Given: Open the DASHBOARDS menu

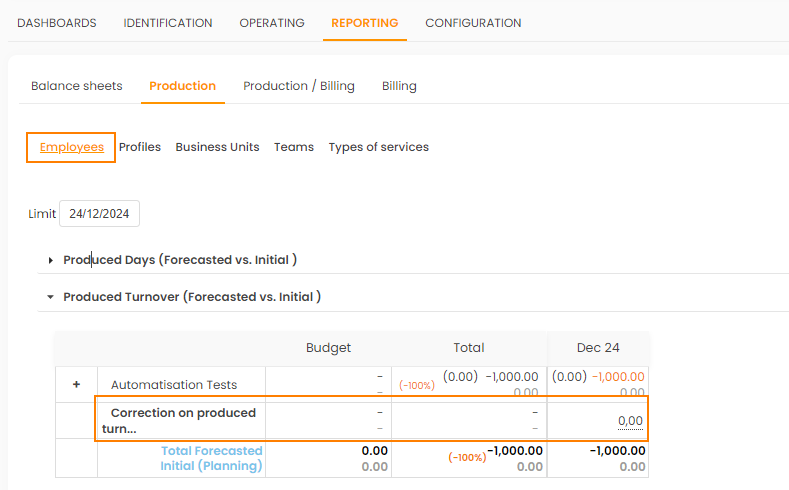Looking at the screenshot, I should click(57, 23).
